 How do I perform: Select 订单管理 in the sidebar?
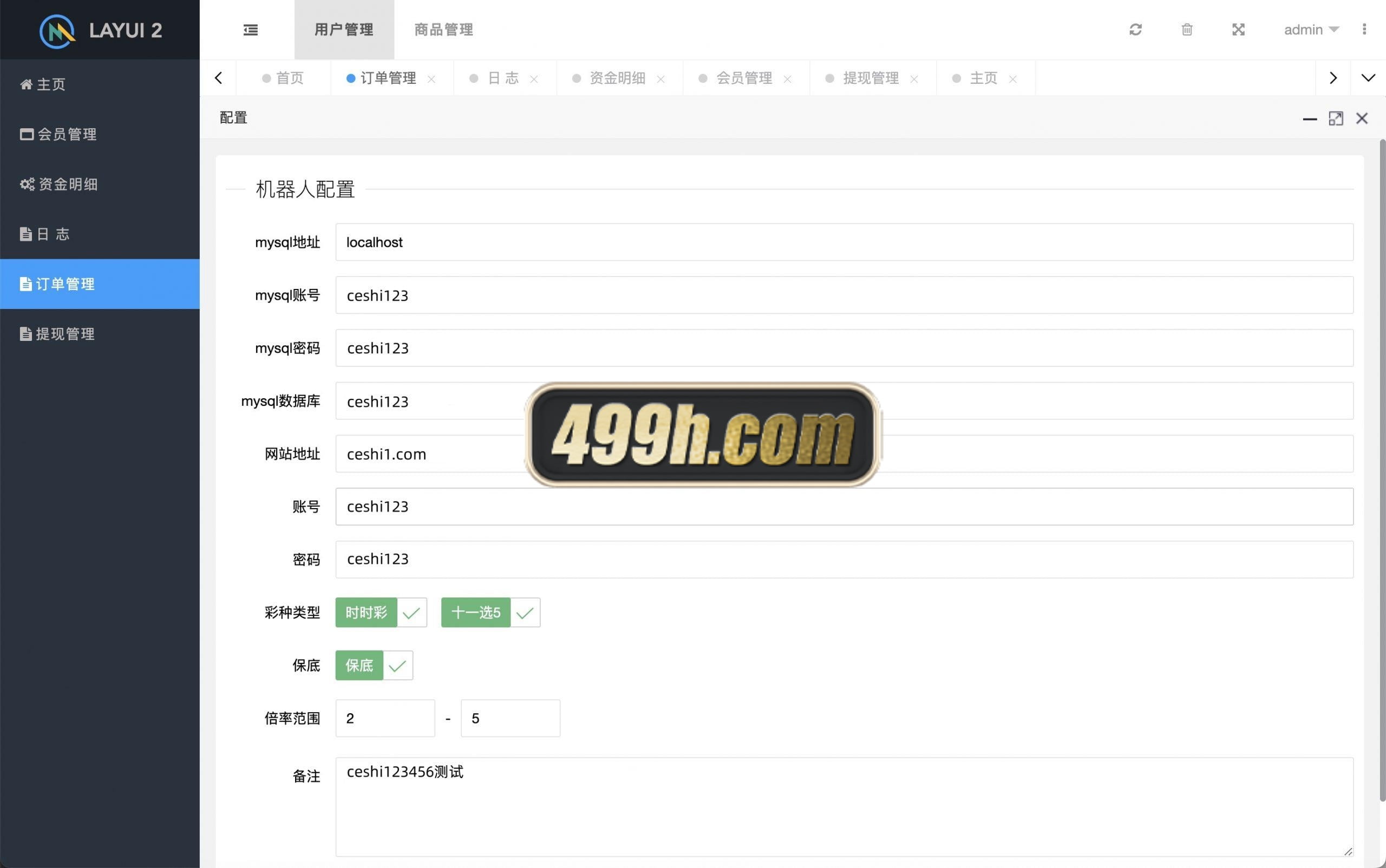pyautogui.click(x=100, y=284)
